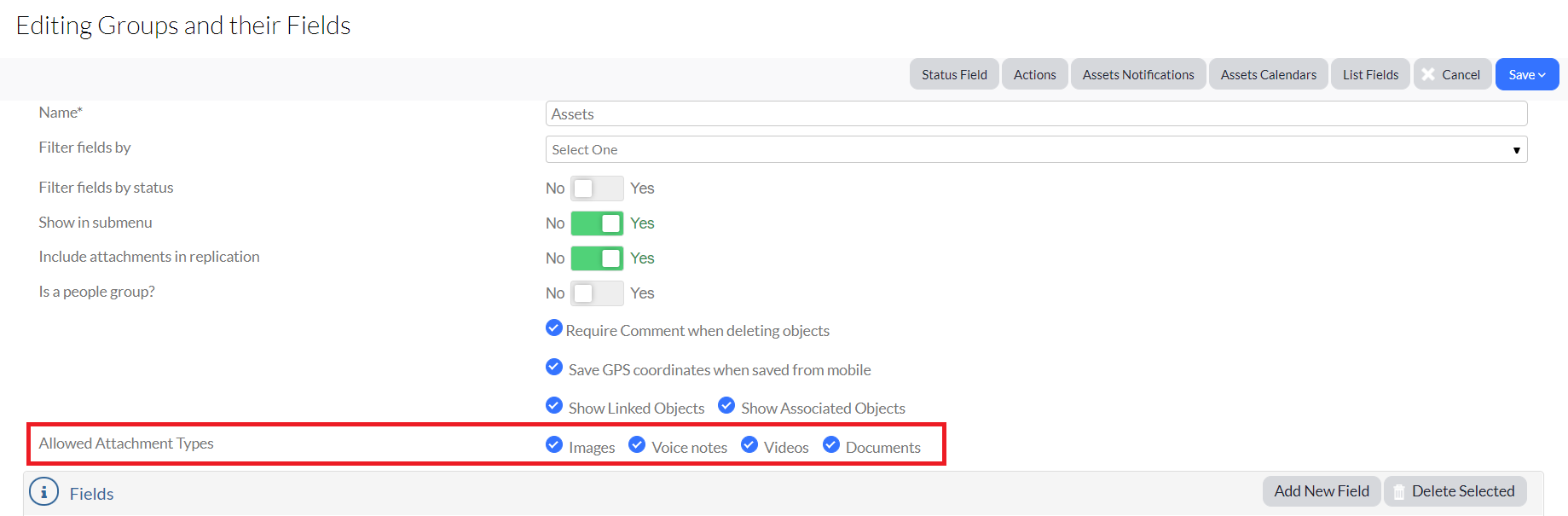Go to Assets Notifications
This screenshot has height=516, width=1568.
click(x=1137, y=75)
